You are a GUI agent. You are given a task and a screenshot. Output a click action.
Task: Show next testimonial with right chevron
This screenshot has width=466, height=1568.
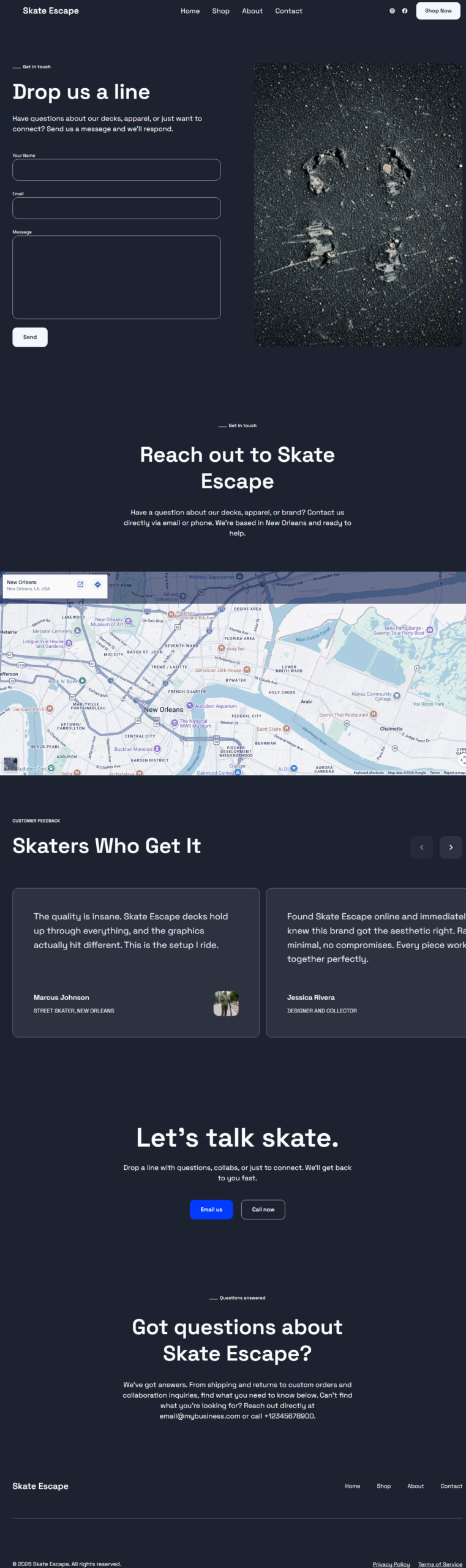click(451, 847)
